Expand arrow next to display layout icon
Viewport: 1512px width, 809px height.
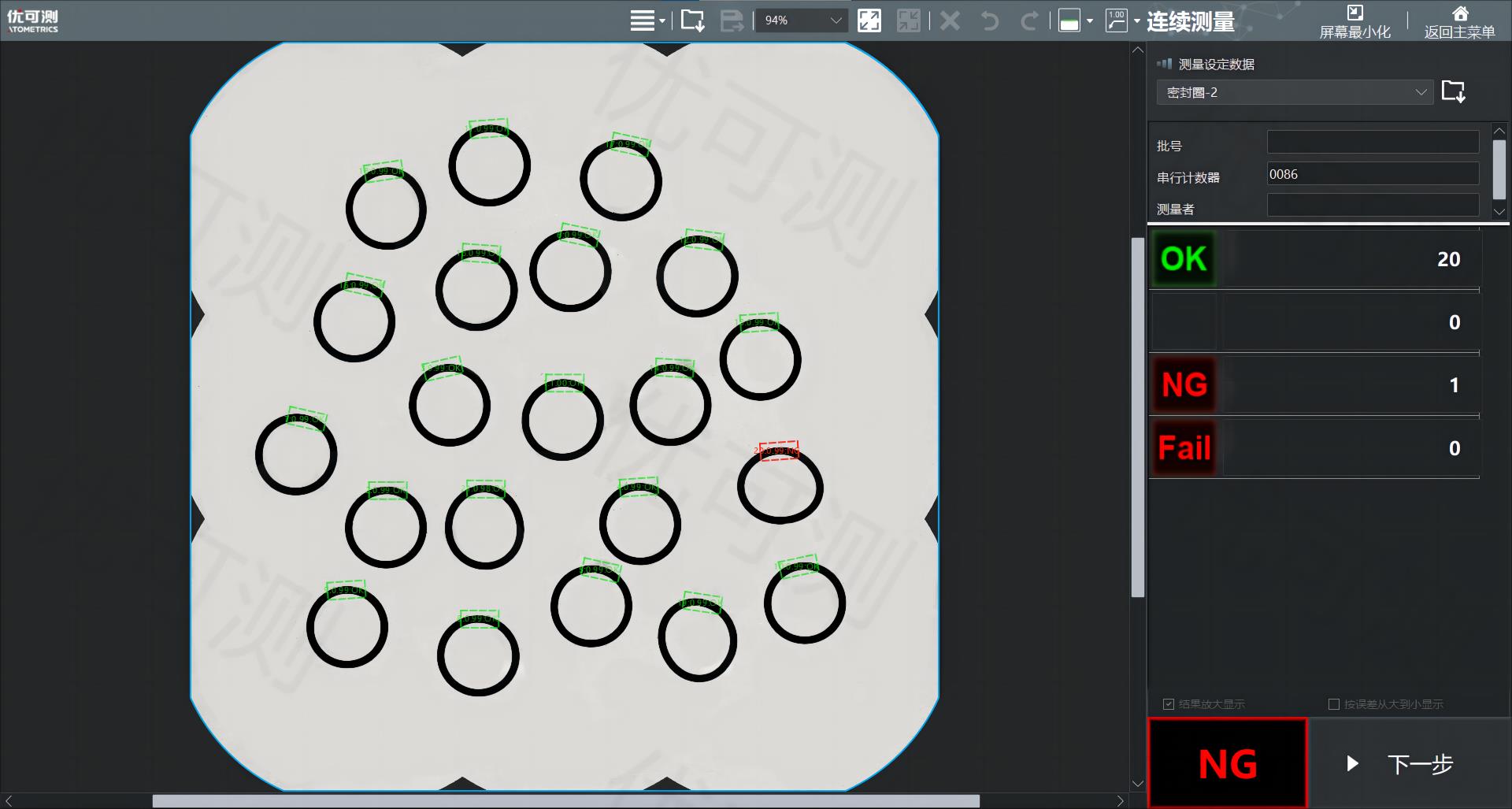[x=1090, y=21]
